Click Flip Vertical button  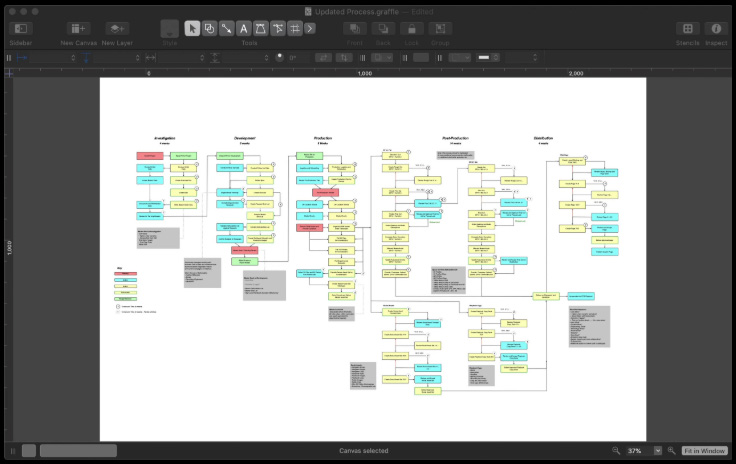(344, 58)
